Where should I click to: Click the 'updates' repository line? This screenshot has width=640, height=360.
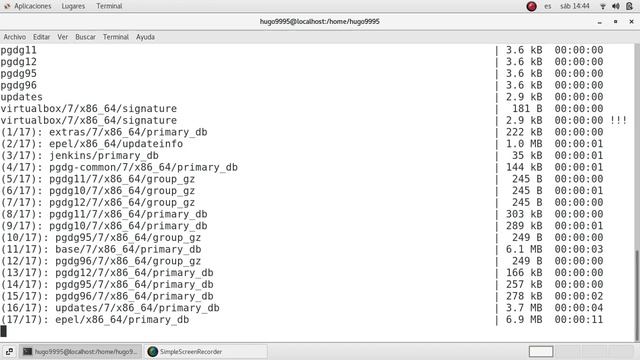[21, 97]
